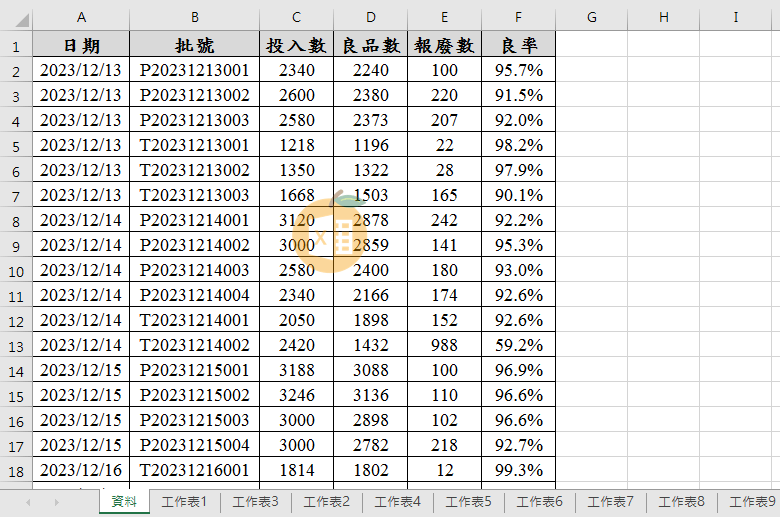The height and width of the screenshot is (517, 780).
Task: Select column A by its header
Action: 81,18
